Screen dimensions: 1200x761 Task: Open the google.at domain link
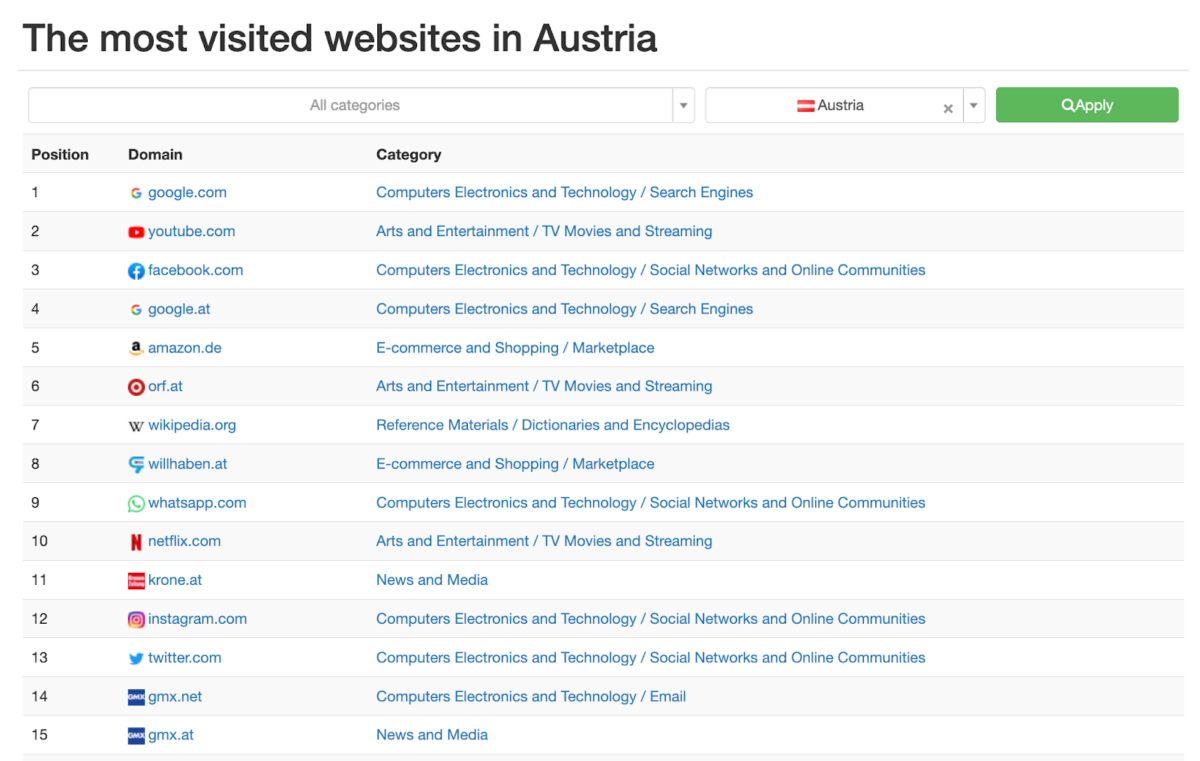pyautogui.click(x=179, y=309)
